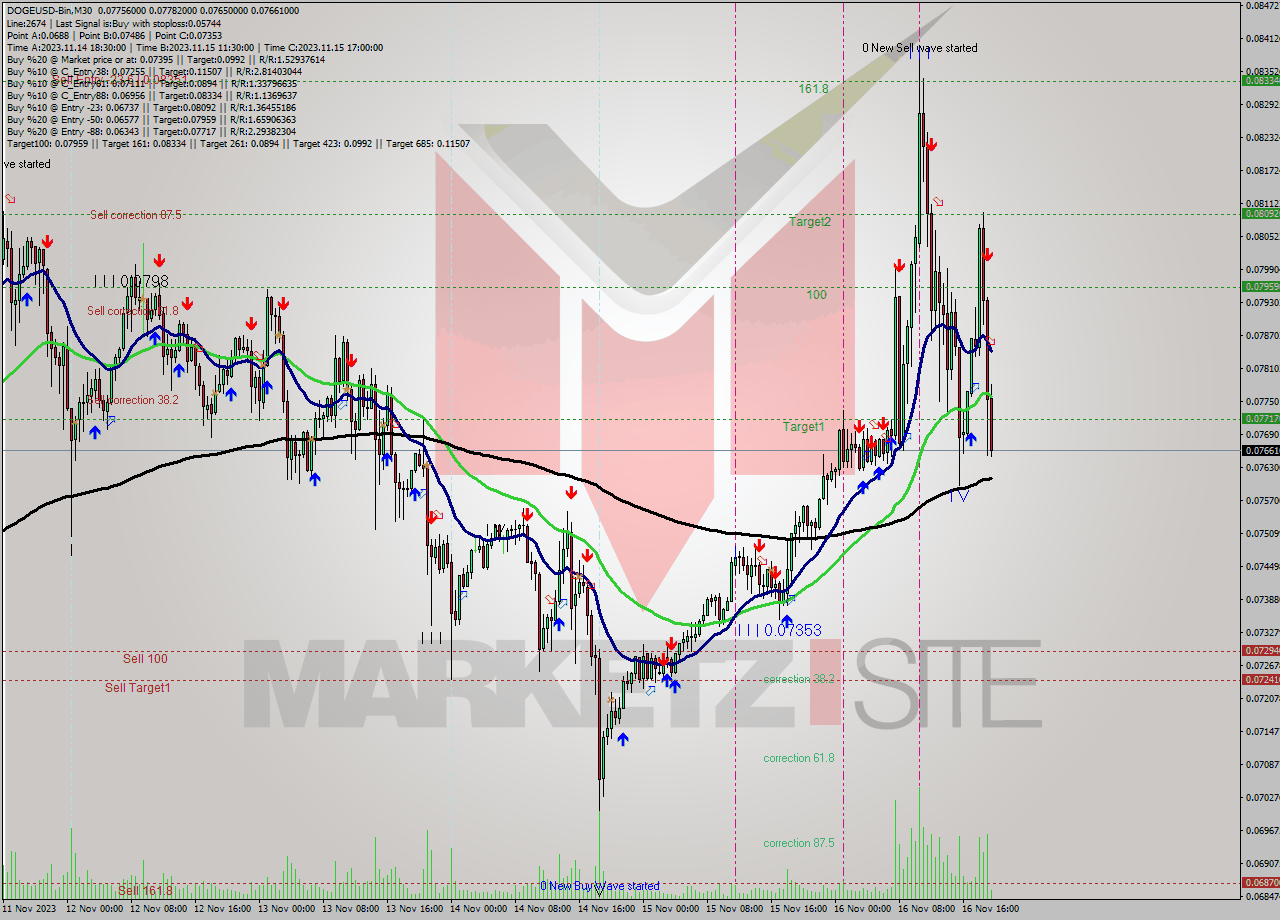Click the '15 Nov 08:00' time axis label
This screenshot has width=1280, height=920.
[733, 909]
